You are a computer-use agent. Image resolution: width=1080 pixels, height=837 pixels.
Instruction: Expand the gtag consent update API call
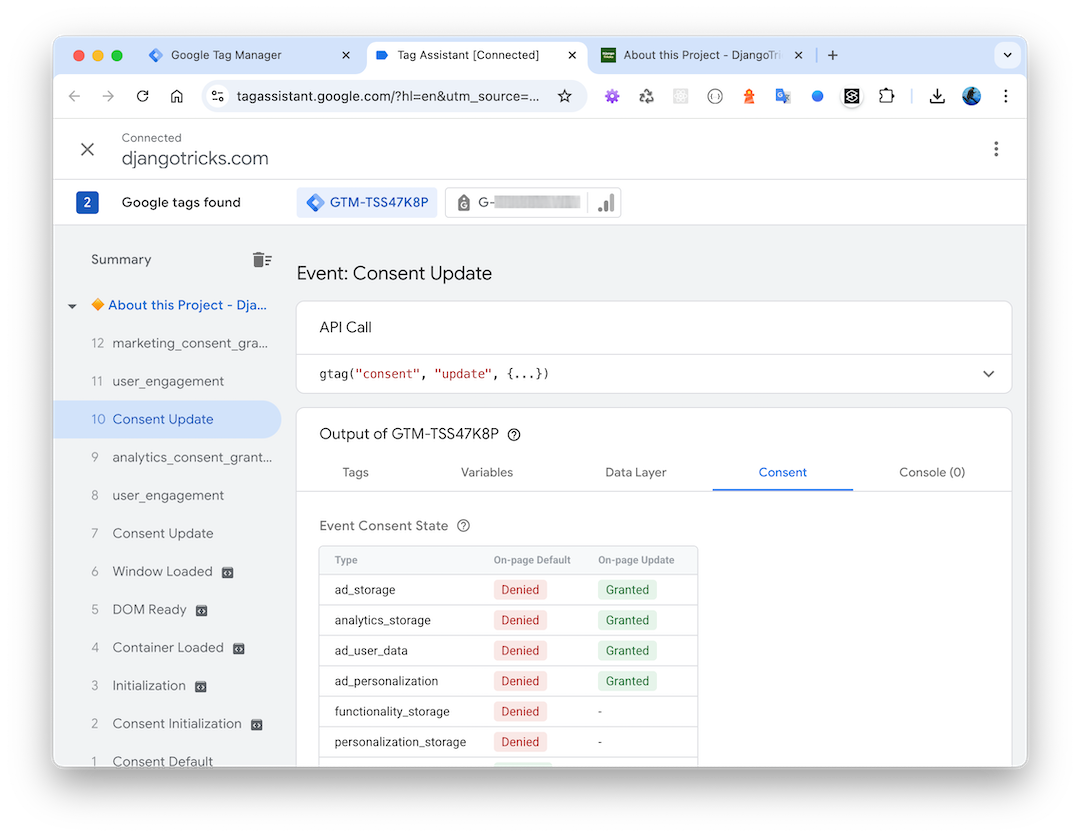(x=988, y=374)
